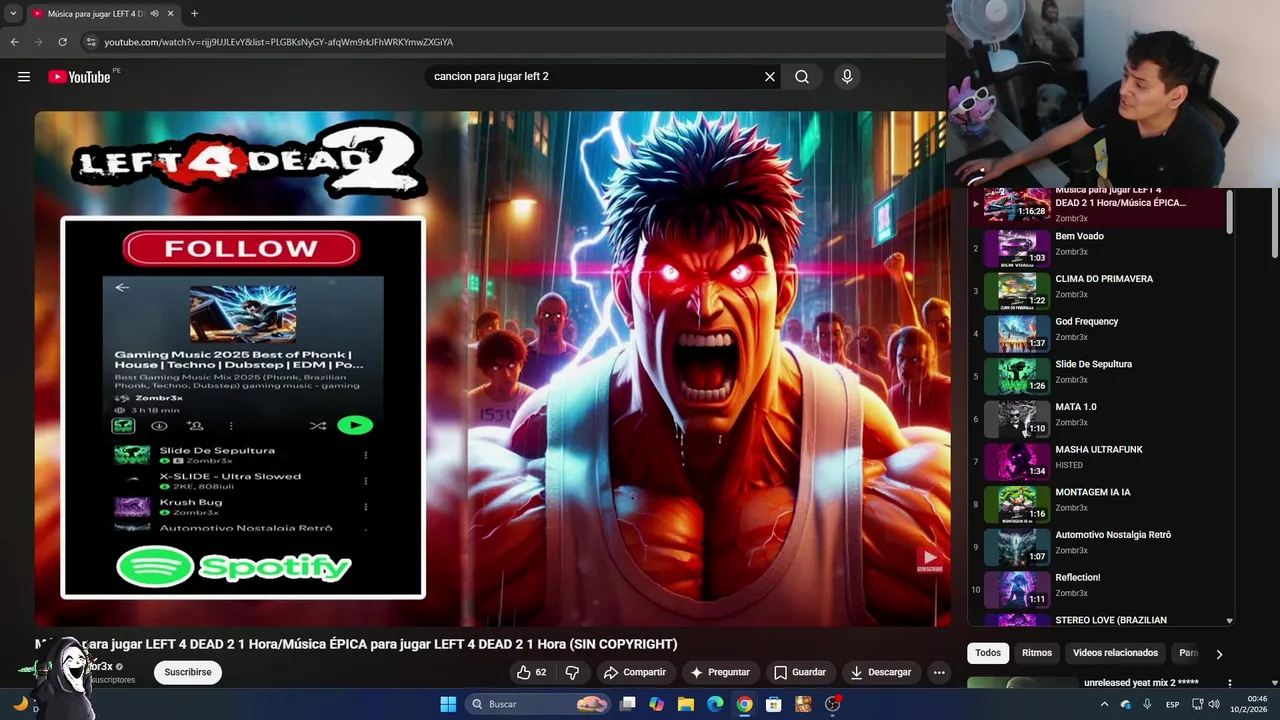Open Copilot from the taskbar
Viewport: 1280px width, 720px height.
tap(656, 704)
